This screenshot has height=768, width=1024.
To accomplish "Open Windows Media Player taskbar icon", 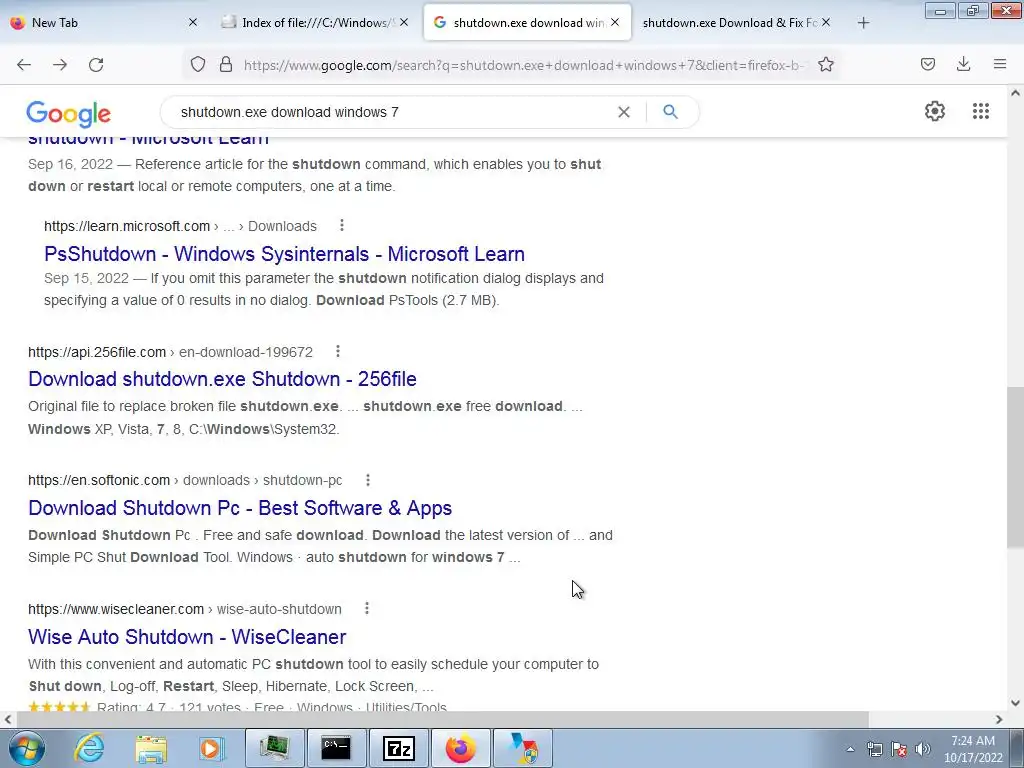I will pos(212,748).
